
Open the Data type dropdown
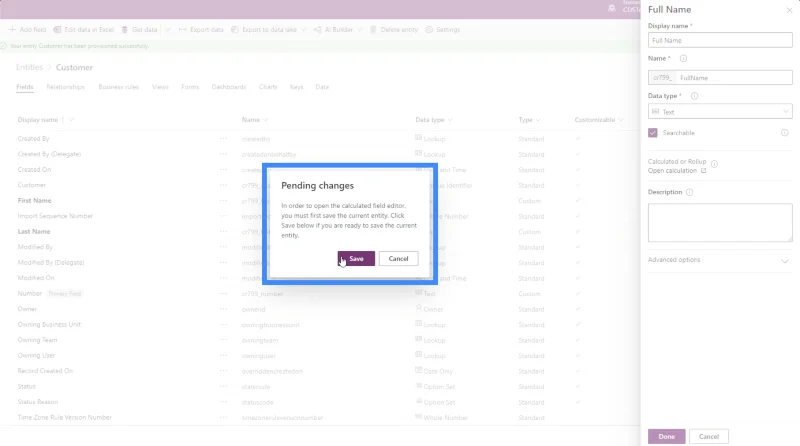click(720, 112)
